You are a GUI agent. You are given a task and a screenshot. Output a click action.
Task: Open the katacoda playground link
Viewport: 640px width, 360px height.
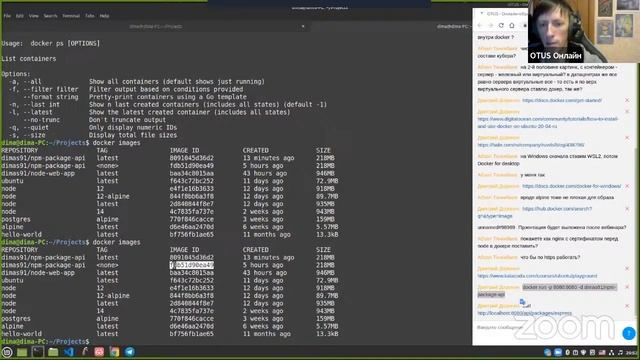coord(537,276)
